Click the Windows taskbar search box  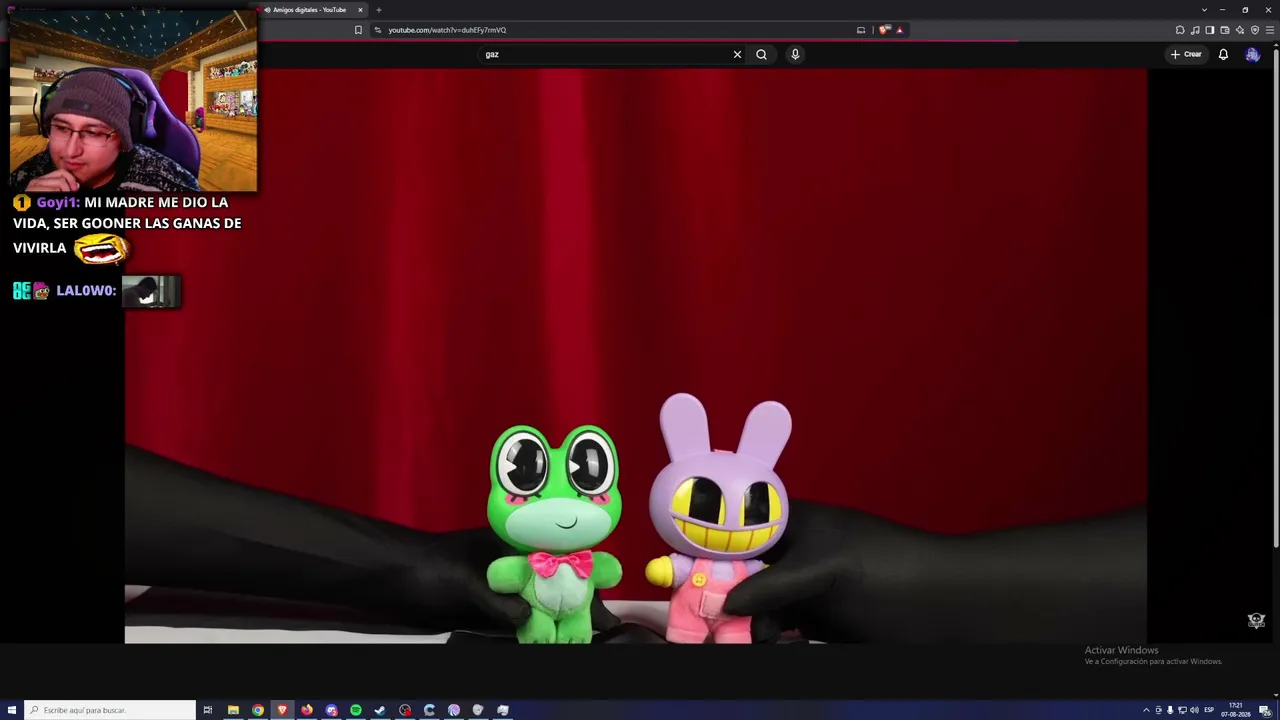click(110, 710)
